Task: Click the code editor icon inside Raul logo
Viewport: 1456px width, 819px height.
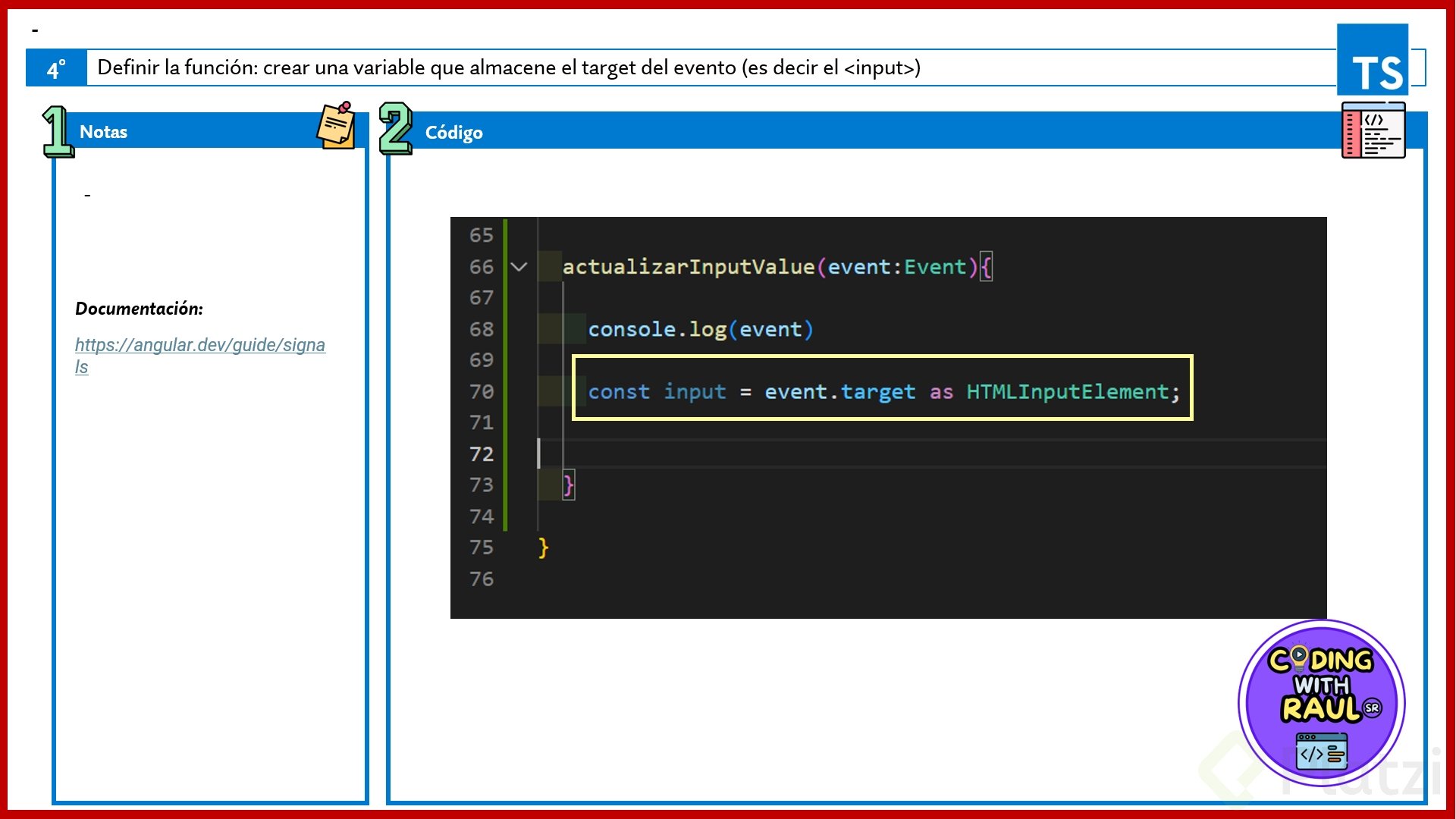Action: (x=1321, y=751)
